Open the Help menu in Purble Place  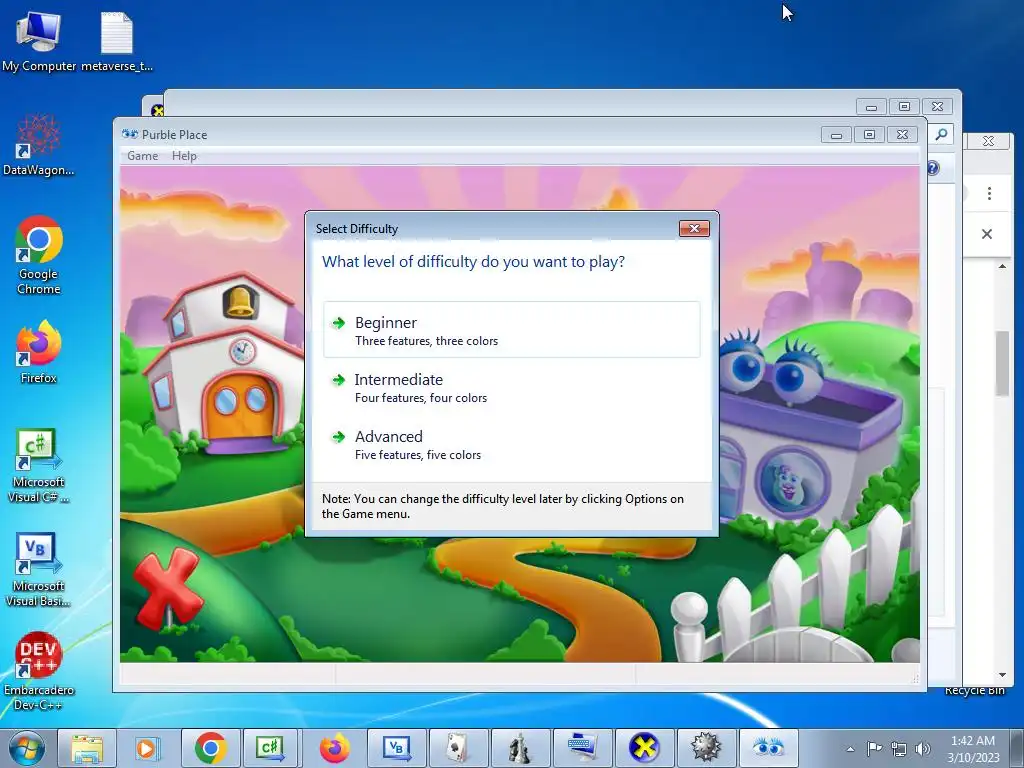pos(184,155)
